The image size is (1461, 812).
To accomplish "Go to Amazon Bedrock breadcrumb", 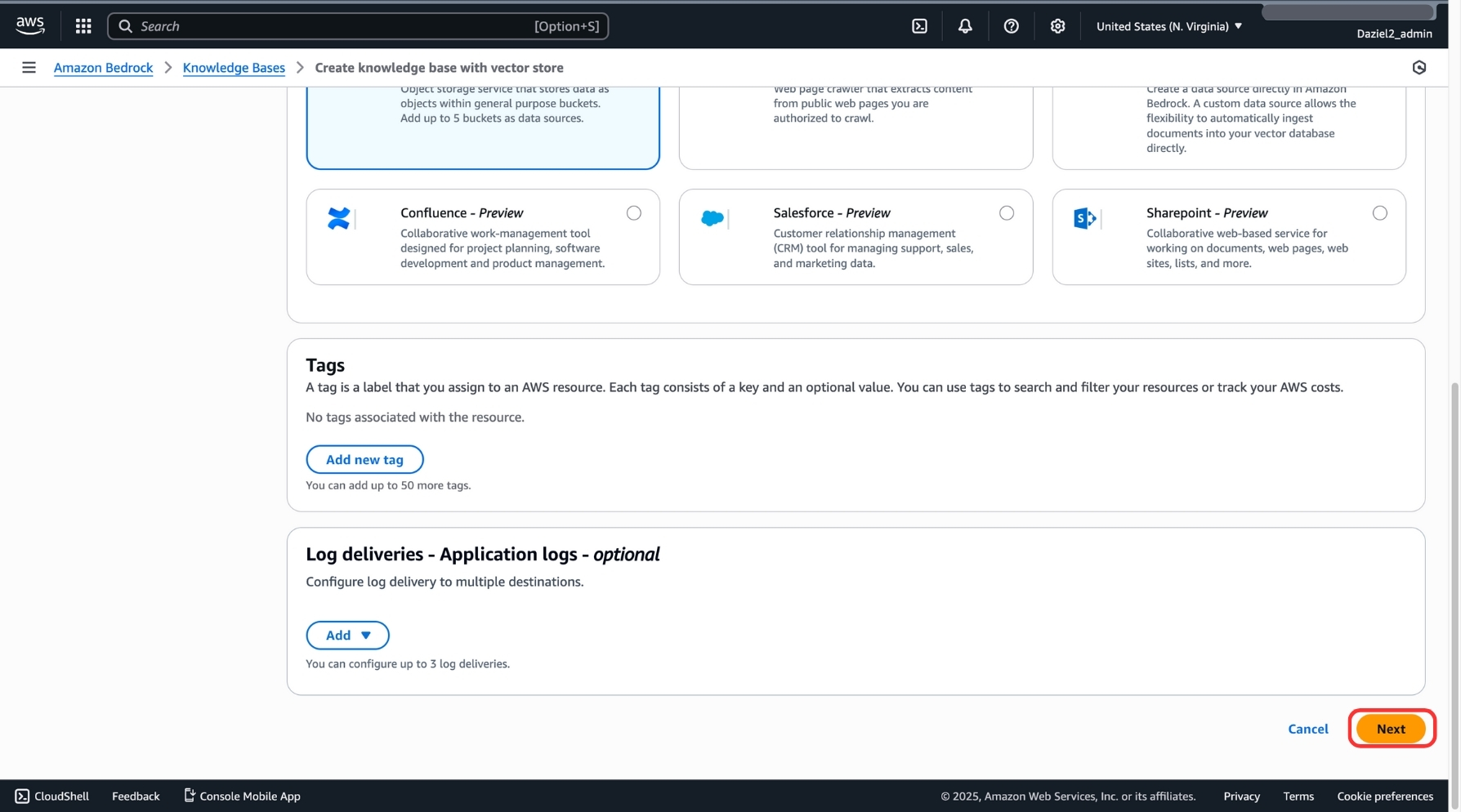I will 103,67.
